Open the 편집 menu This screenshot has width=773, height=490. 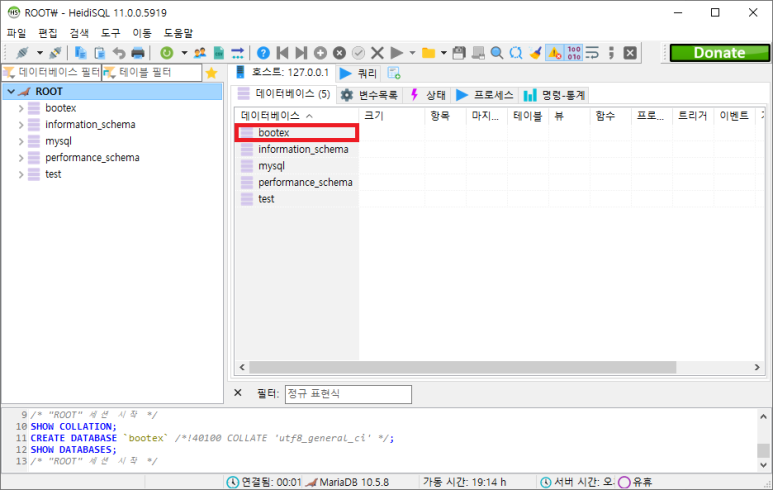click(x=48, y=33)
